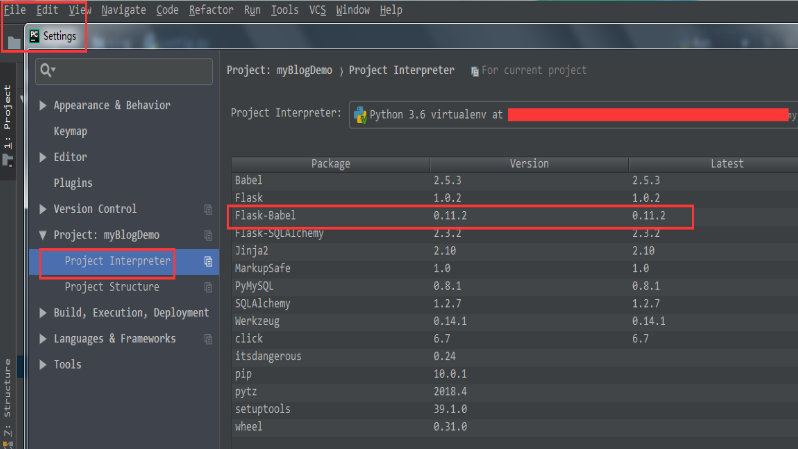798x449 pixels.
Task: Click the search magnifier icon in settings
Action: point(46,71)
